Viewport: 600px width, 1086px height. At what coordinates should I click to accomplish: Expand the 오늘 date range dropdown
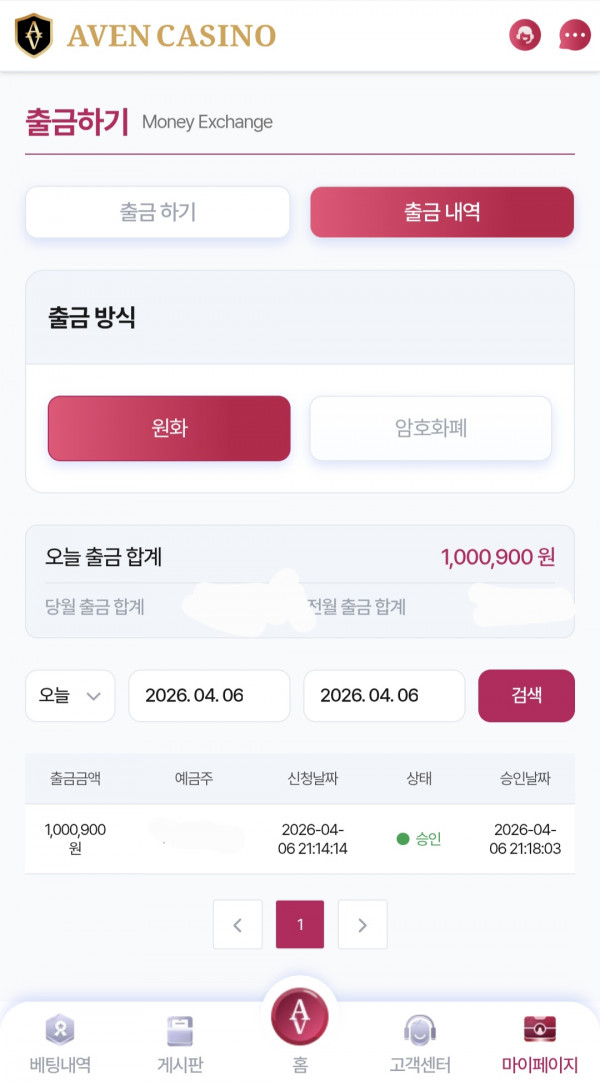pos(69,696)
